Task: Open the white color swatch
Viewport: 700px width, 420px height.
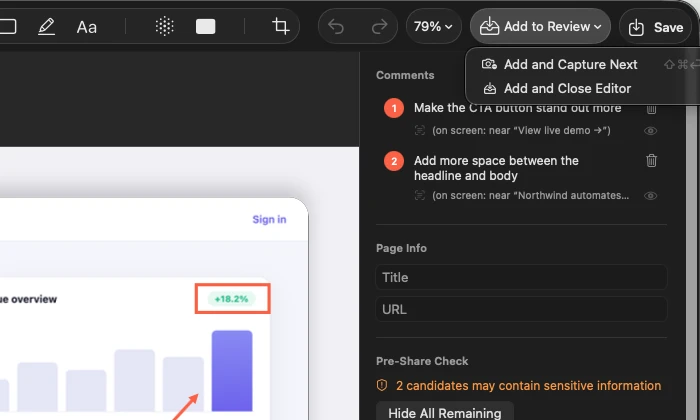Action: (x=205, y=27)
